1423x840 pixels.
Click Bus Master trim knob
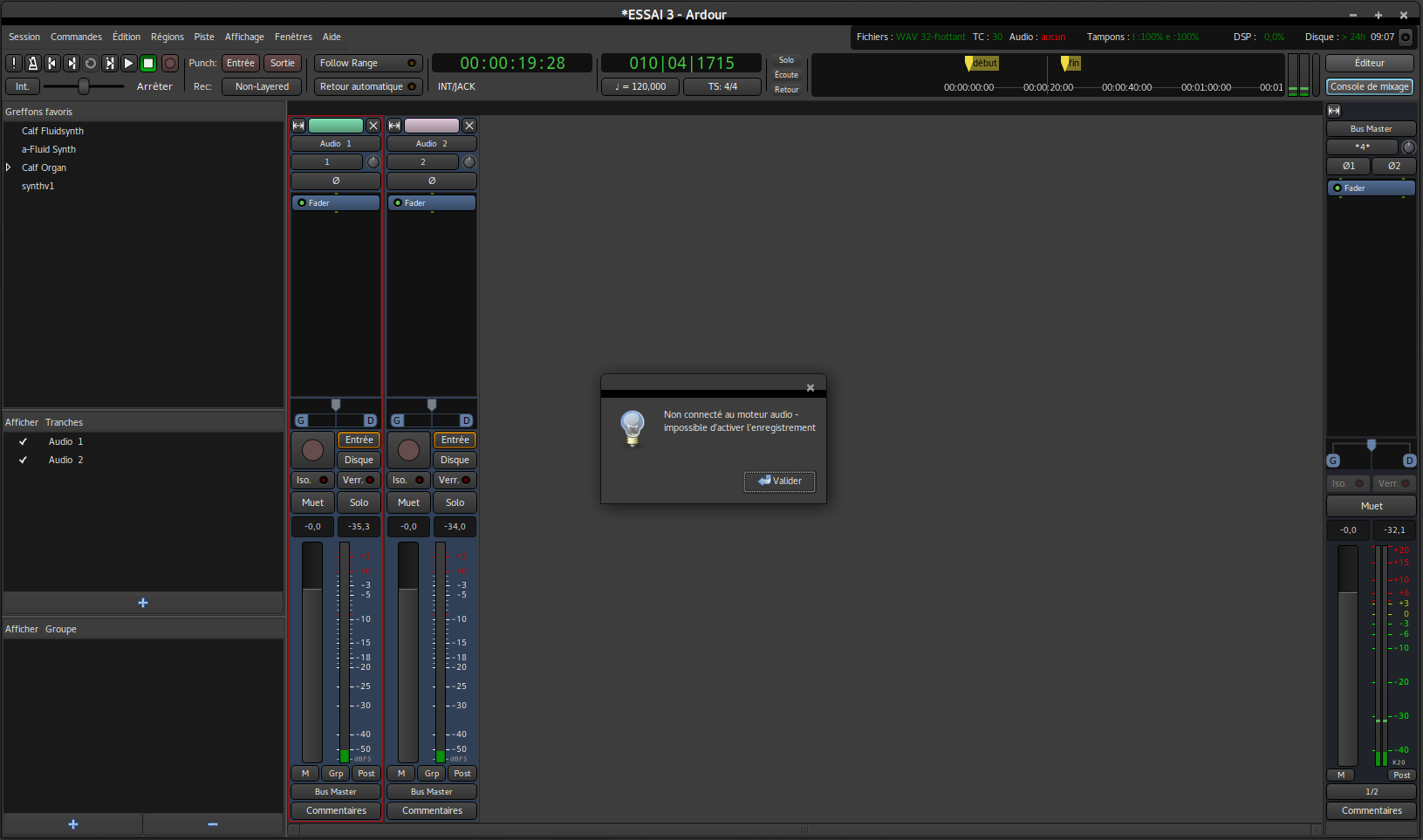point(1408,147)
